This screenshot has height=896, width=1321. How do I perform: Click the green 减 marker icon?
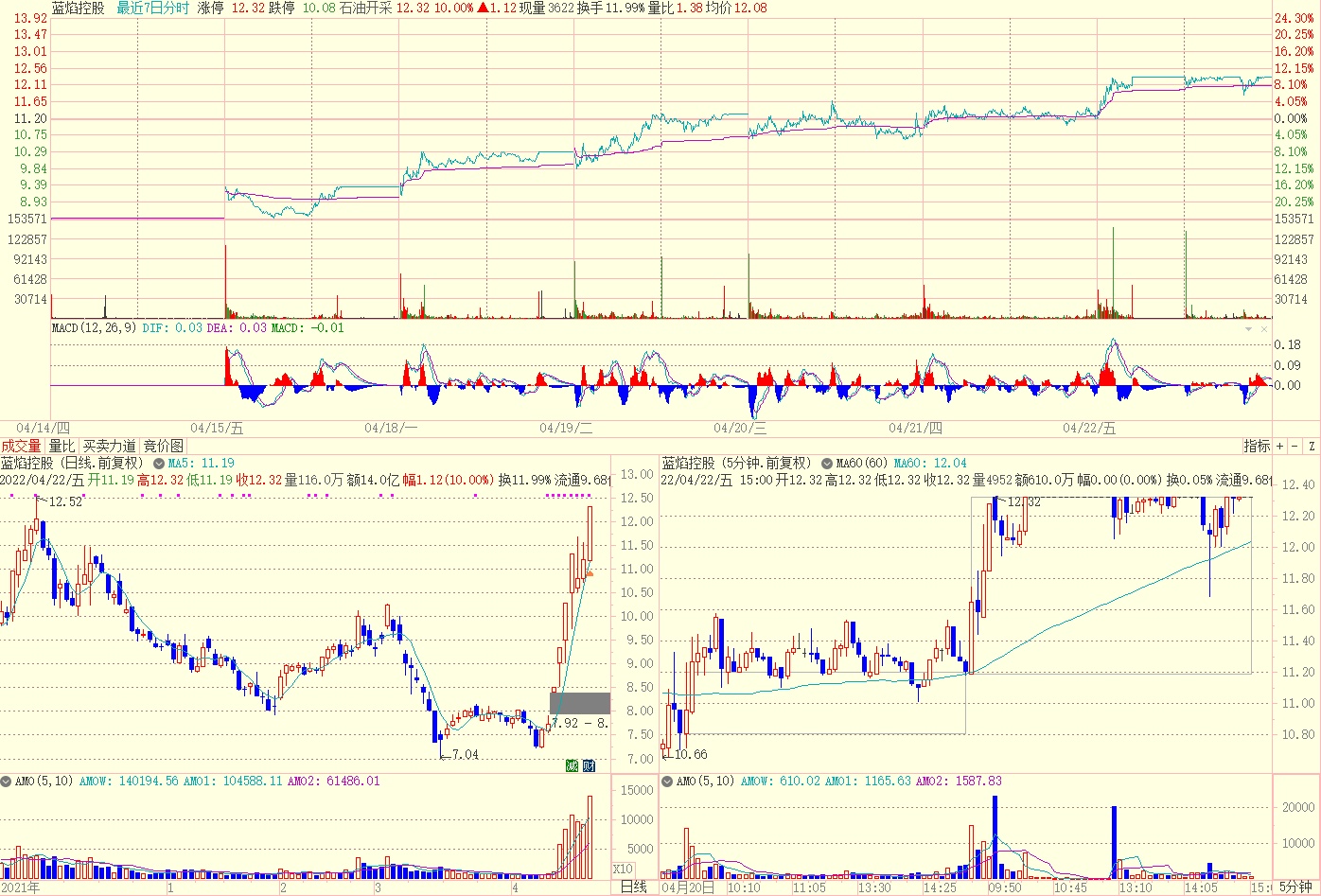point(572,765)
